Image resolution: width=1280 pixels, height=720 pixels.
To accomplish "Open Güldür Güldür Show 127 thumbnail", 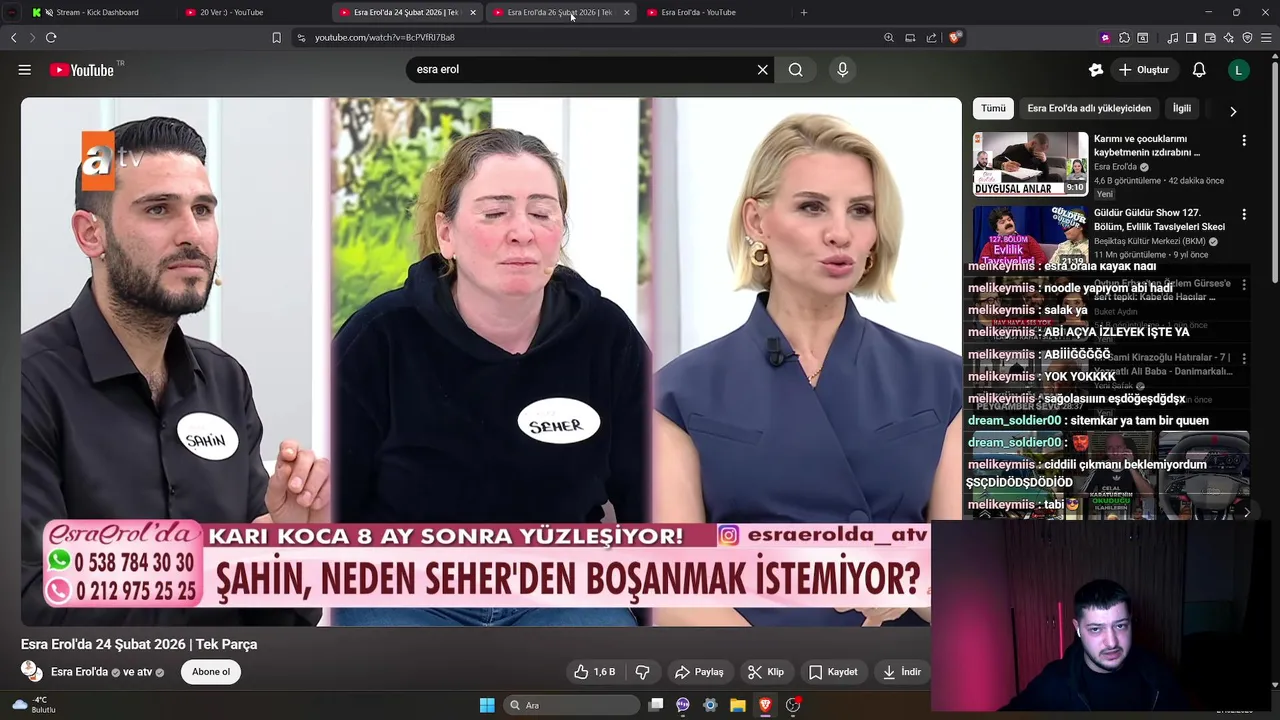I will [1031, 235].
